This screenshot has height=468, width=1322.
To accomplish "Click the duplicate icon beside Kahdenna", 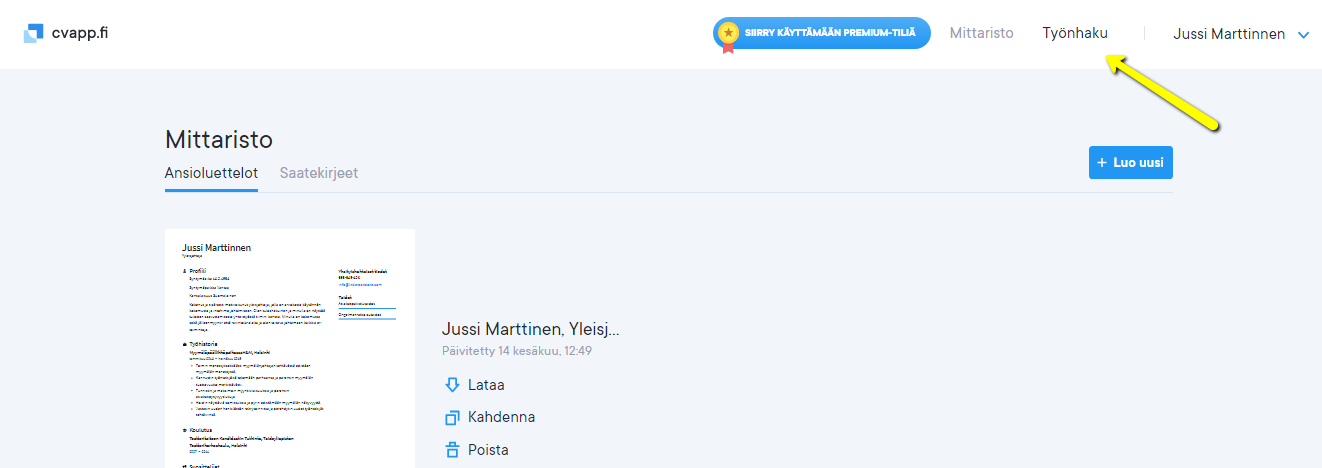I will point(451,417).
